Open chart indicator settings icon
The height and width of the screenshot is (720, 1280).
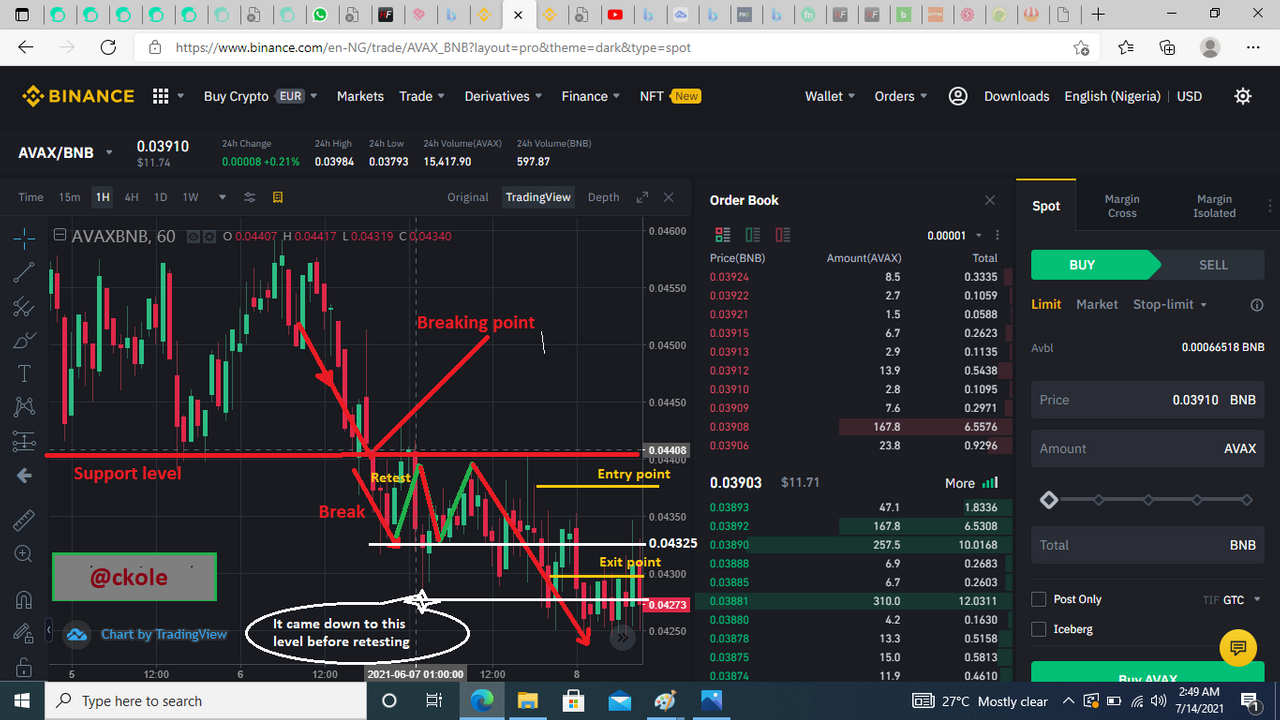(250, 197)
